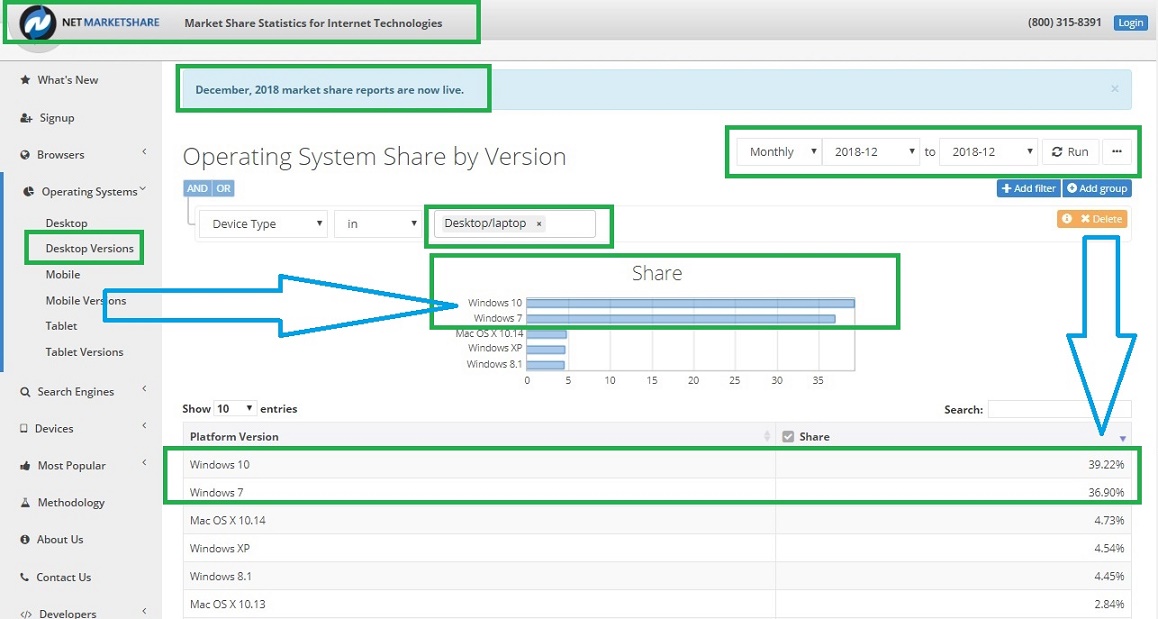Click the Windows 10 chart bar
The height and width of the screenshot is (619, 1158).
pyautogui.click(x=690, y=303)
